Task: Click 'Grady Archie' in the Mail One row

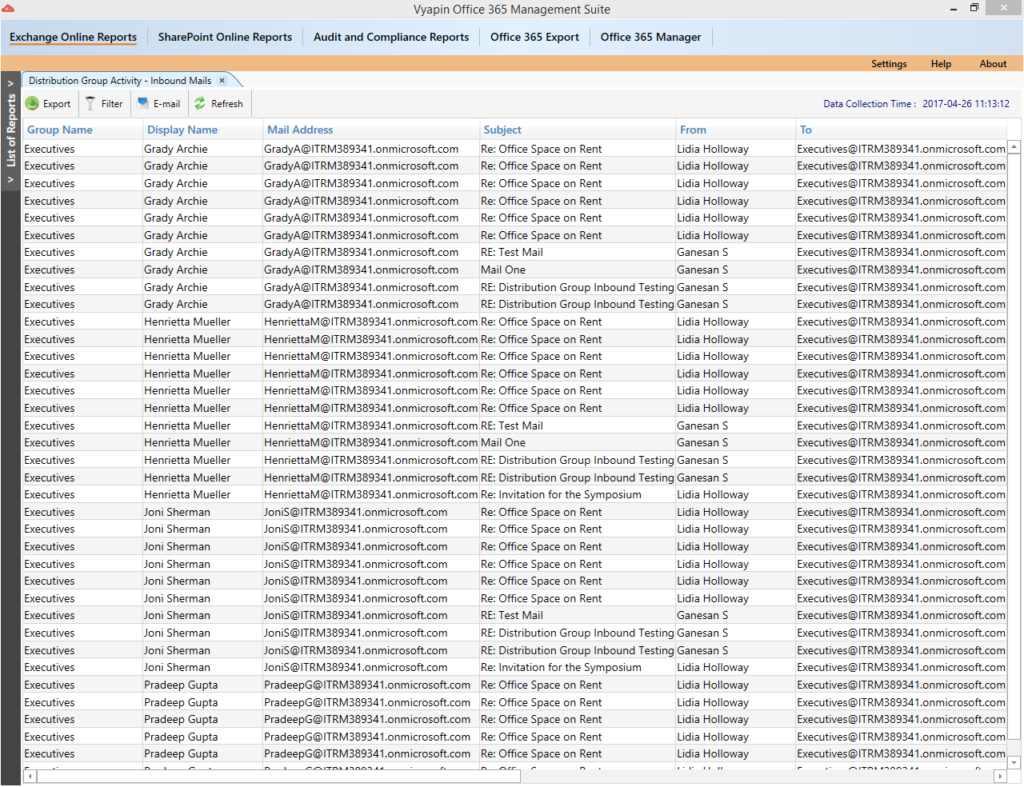Action: point(176,270)
